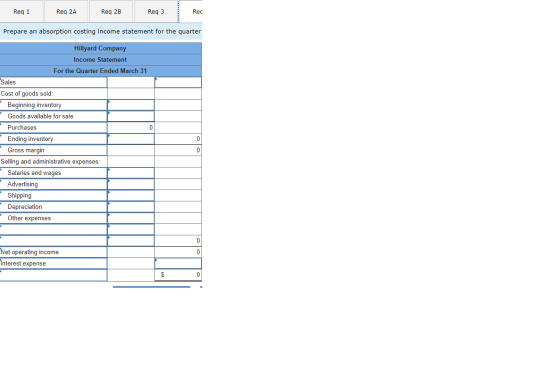Open the Req 2A tab
Viewport: 560px width, 373px height.
click(x=66, y=11)
